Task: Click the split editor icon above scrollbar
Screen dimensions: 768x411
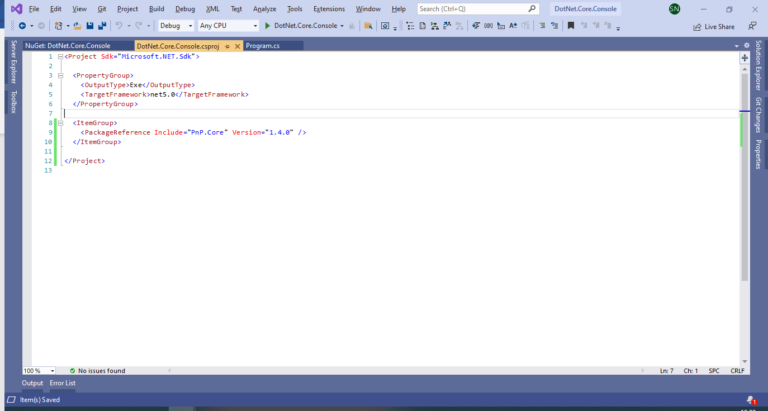Action: tap(744, 58)
